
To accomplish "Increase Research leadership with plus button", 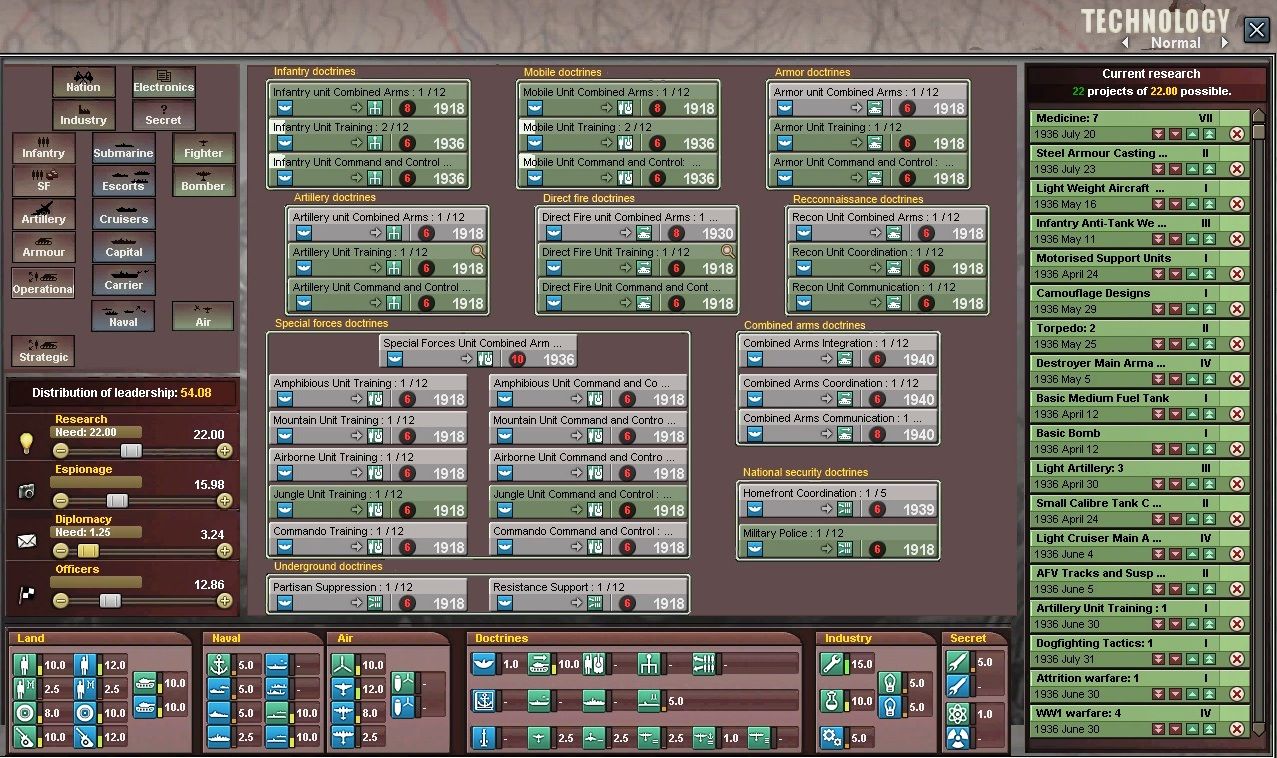I will [x=224, y=451].
